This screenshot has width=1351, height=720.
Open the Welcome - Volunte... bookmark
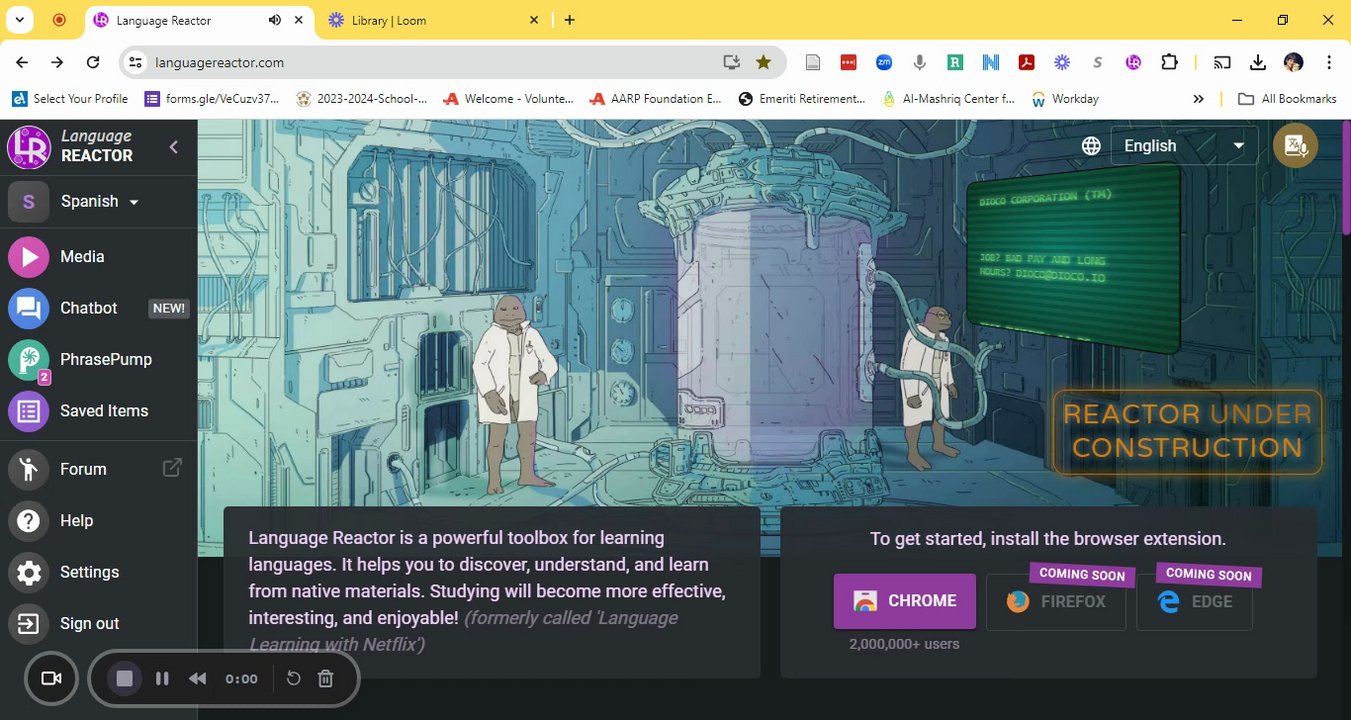point(508,98)
